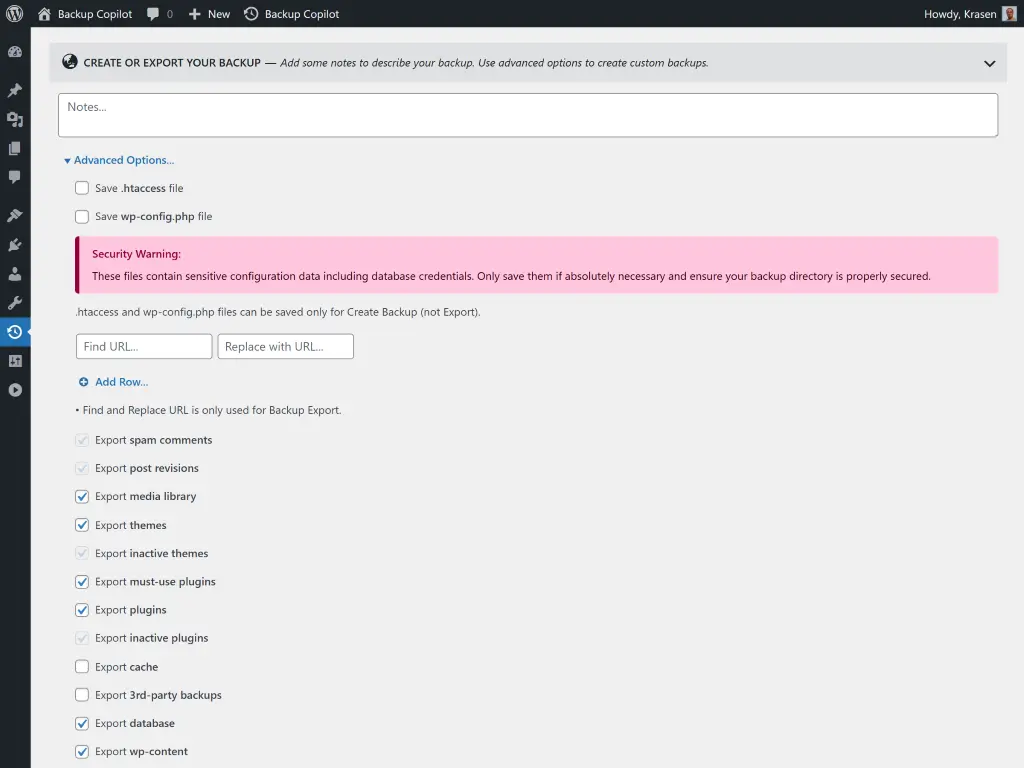The height and width of the screenshot is (768, 1024).
Task: Open Pages via the stacked pages icon
Action: click(x=15, y=146)
